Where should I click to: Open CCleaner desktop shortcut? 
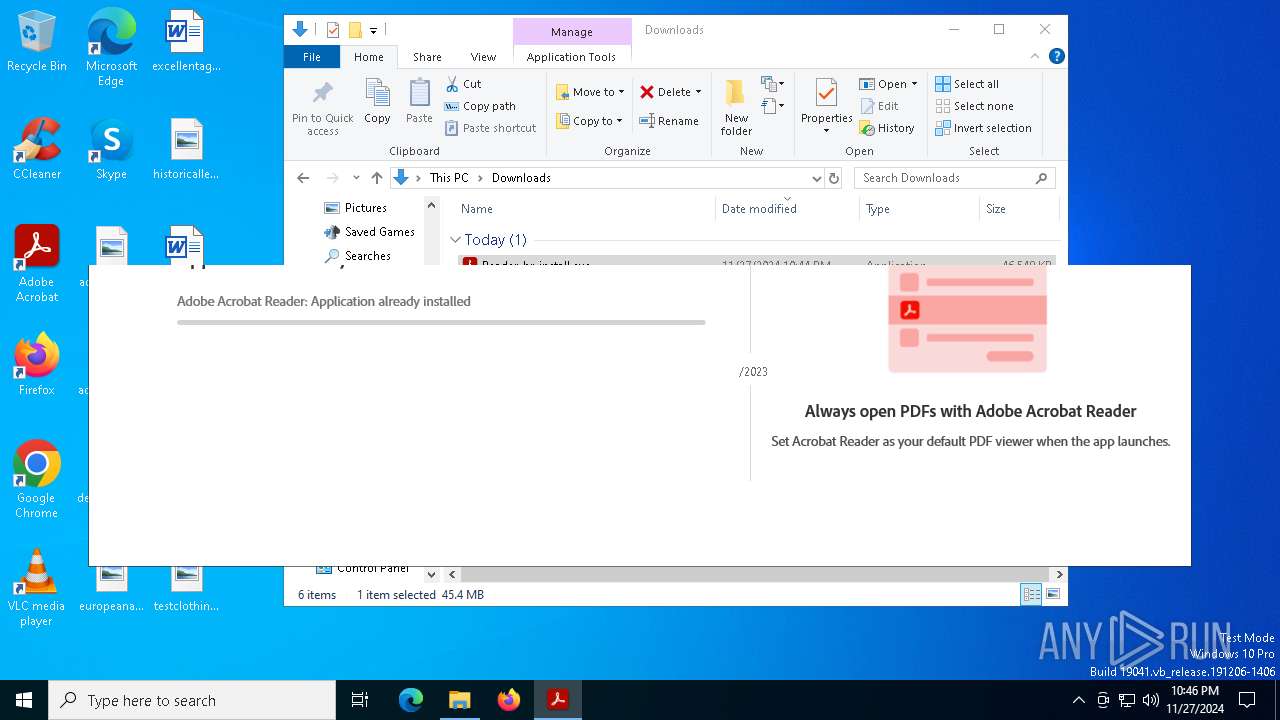click(37, 150)
